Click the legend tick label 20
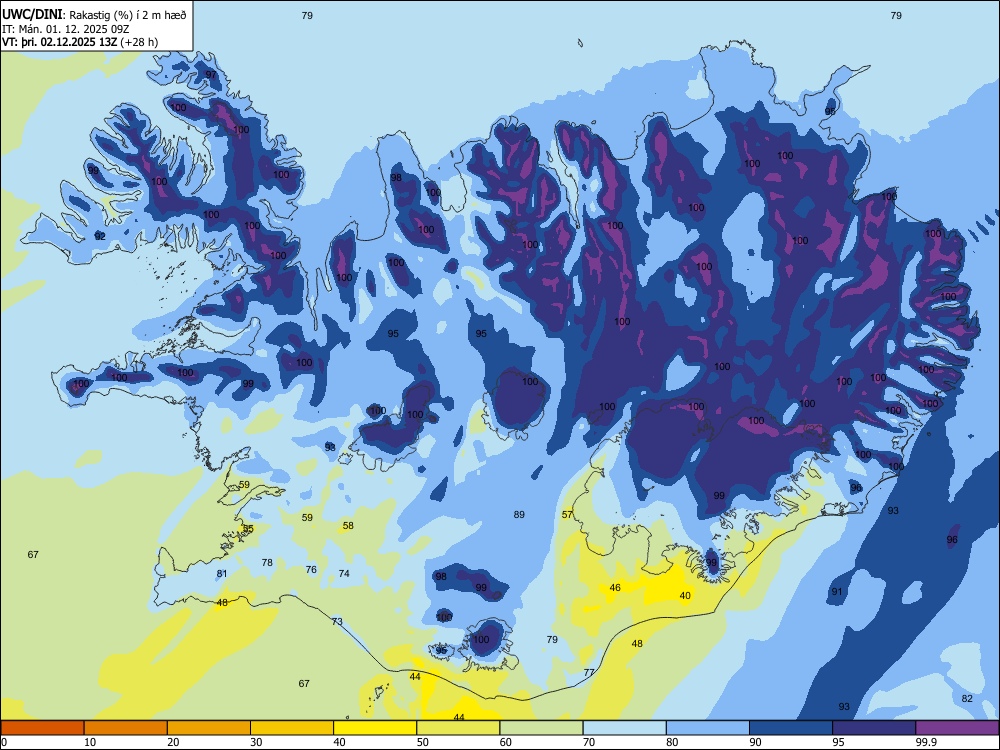Image resolution: width=1000 pixels, height=750 pixels. click(x=173, y=742)
